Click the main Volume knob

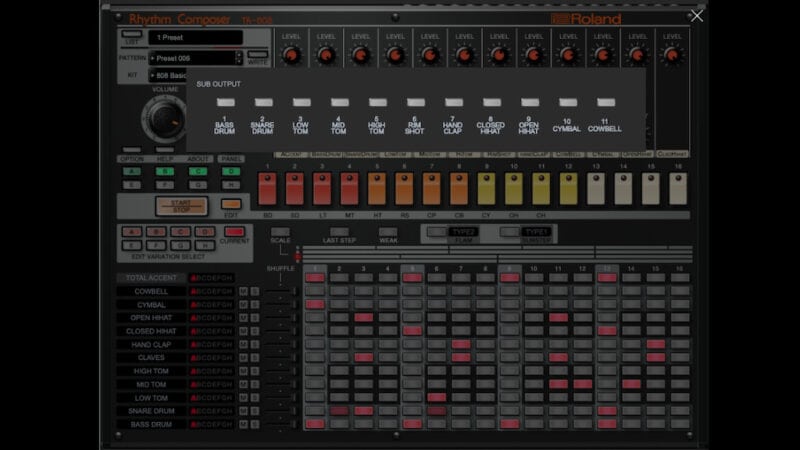165,119
